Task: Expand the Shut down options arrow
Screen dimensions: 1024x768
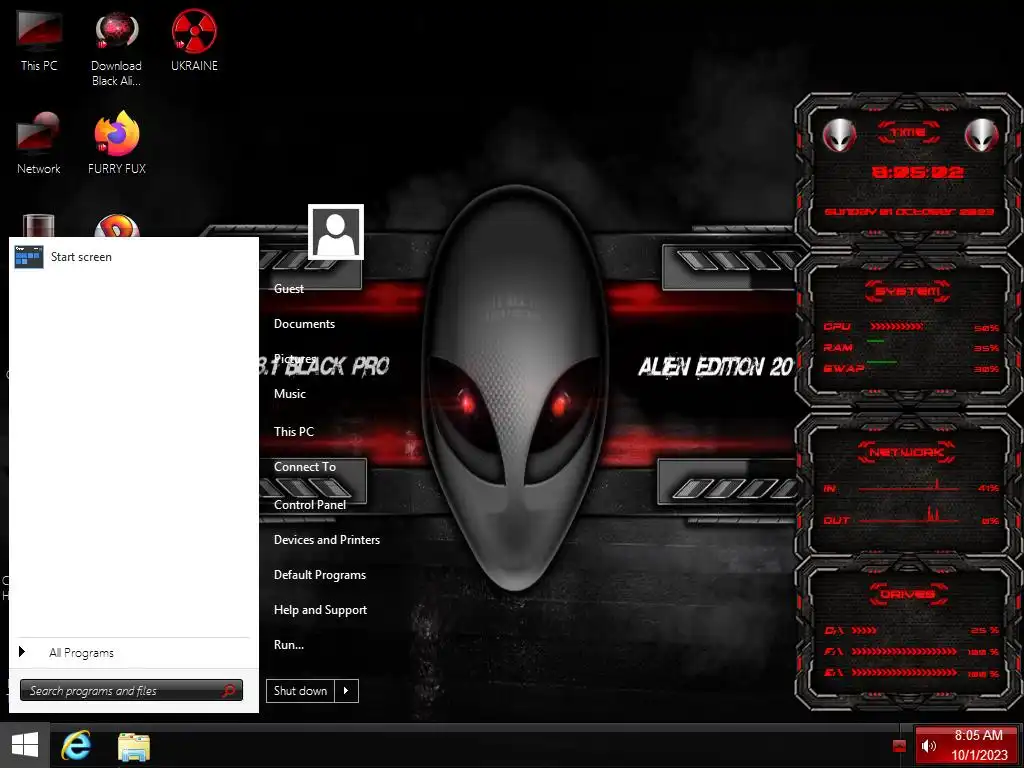Action: (x=346, y=691)
